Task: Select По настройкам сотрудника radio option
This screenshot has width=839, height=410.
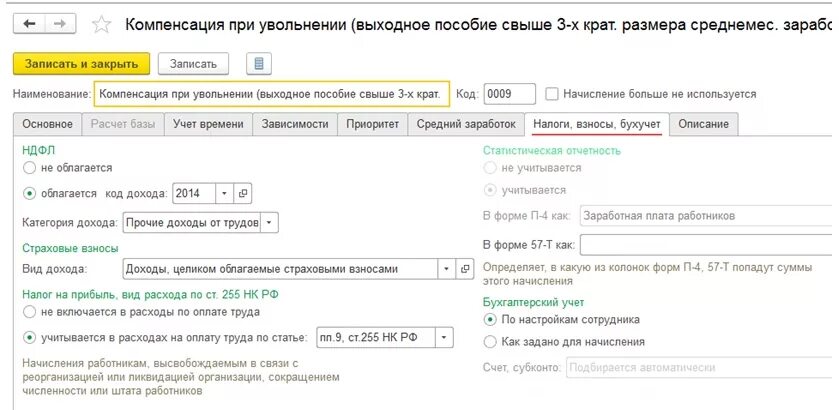Action: tap(489, 320)
